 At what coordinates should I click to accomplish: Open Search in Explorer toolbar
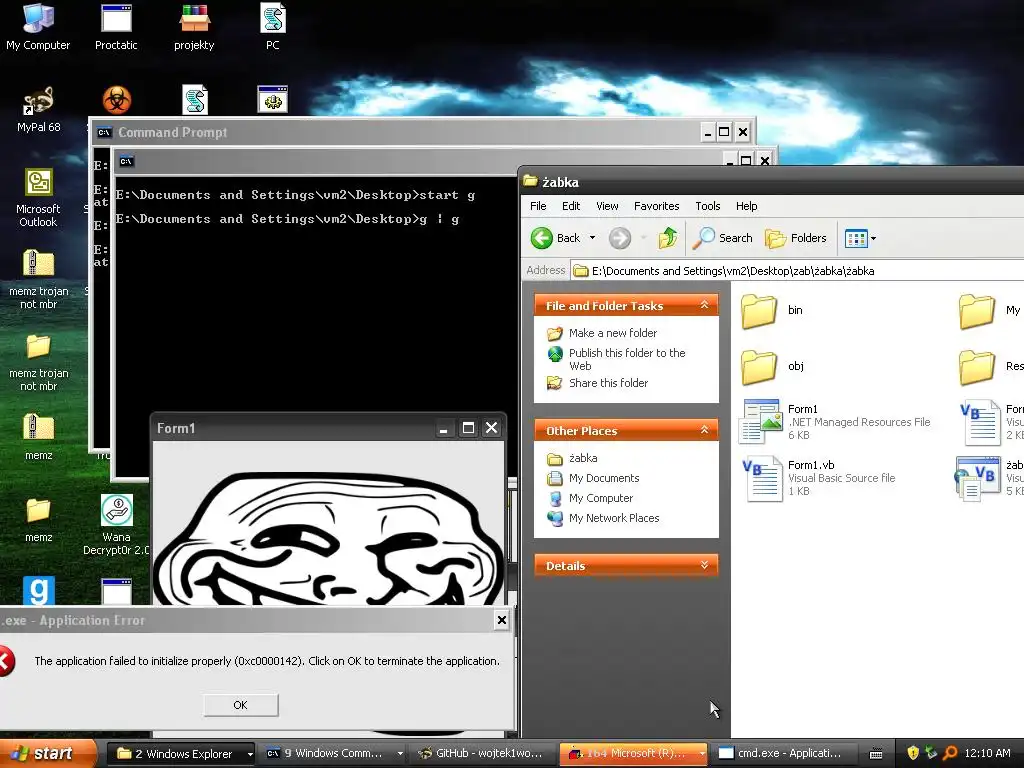click(722, 238)
